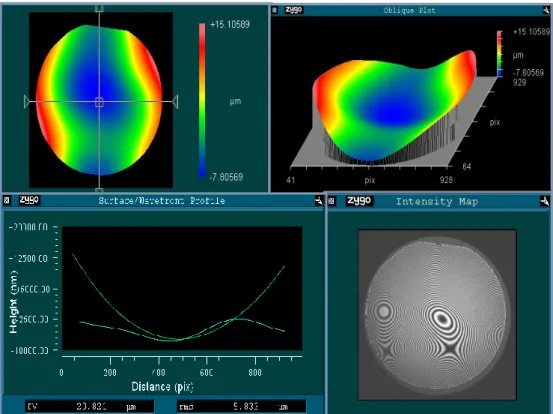
Task: Click the pin icon on Surface/Wavefront Profile titlebar
Action: point(318,201)
